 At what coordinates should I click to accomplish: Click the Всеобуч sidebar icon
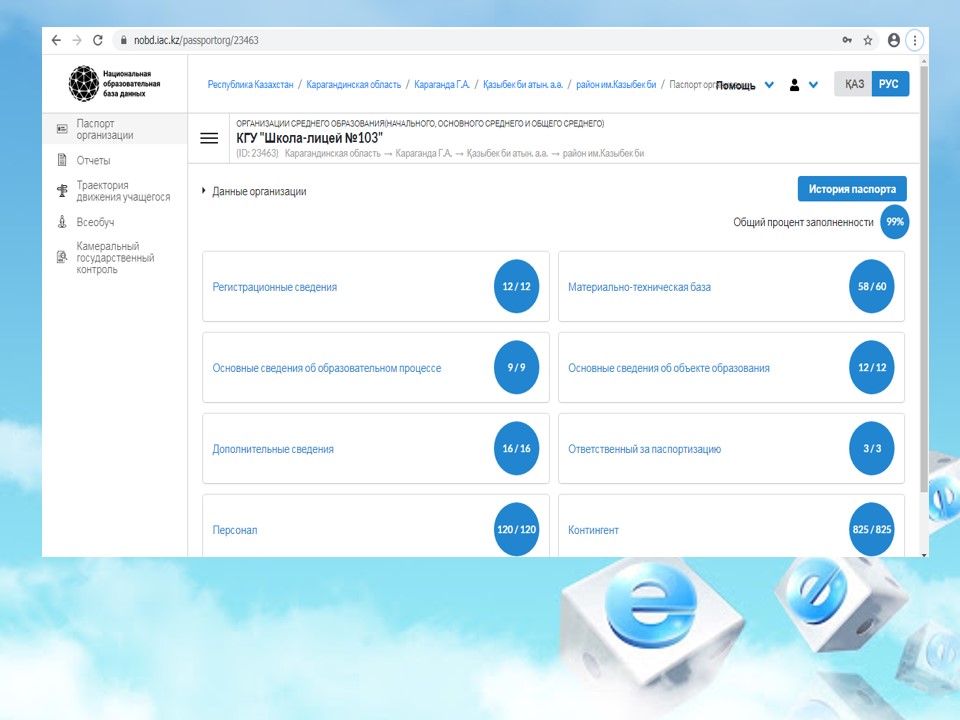coord(62,222)
